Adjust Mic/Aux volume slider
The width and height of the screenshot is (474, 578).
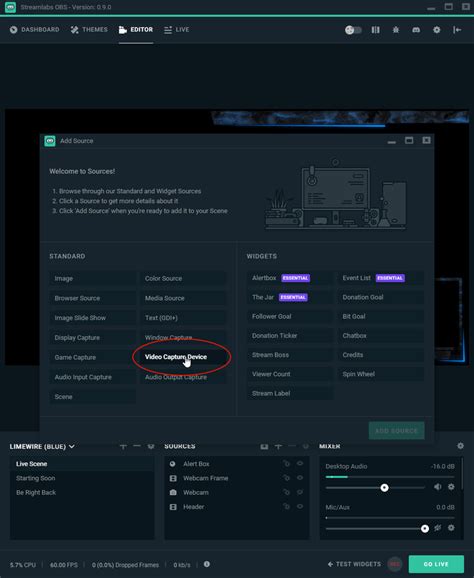377,529
